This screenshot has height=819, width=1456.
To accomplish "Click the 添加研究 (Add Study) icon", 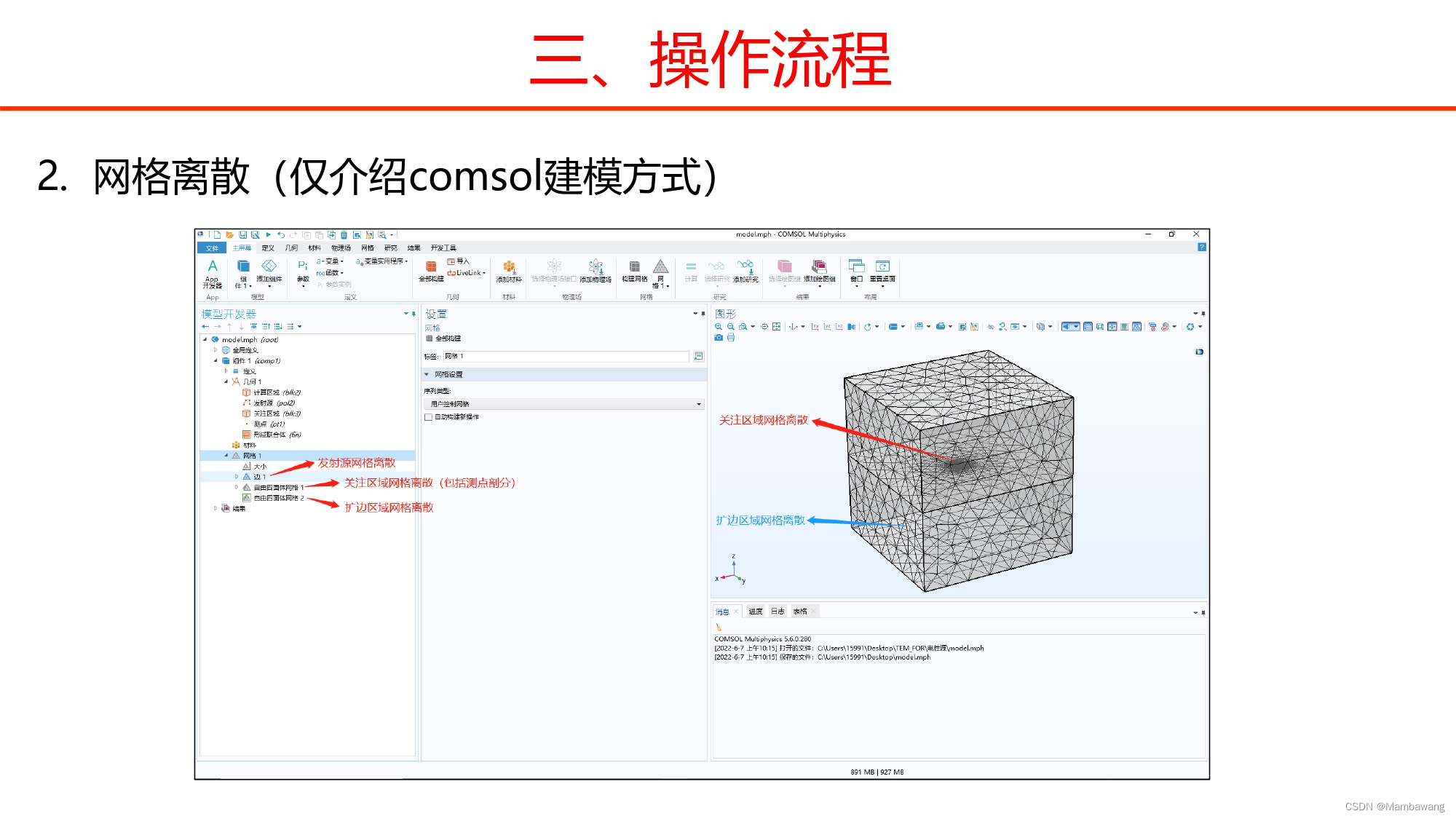I will (x=745, y=267).
